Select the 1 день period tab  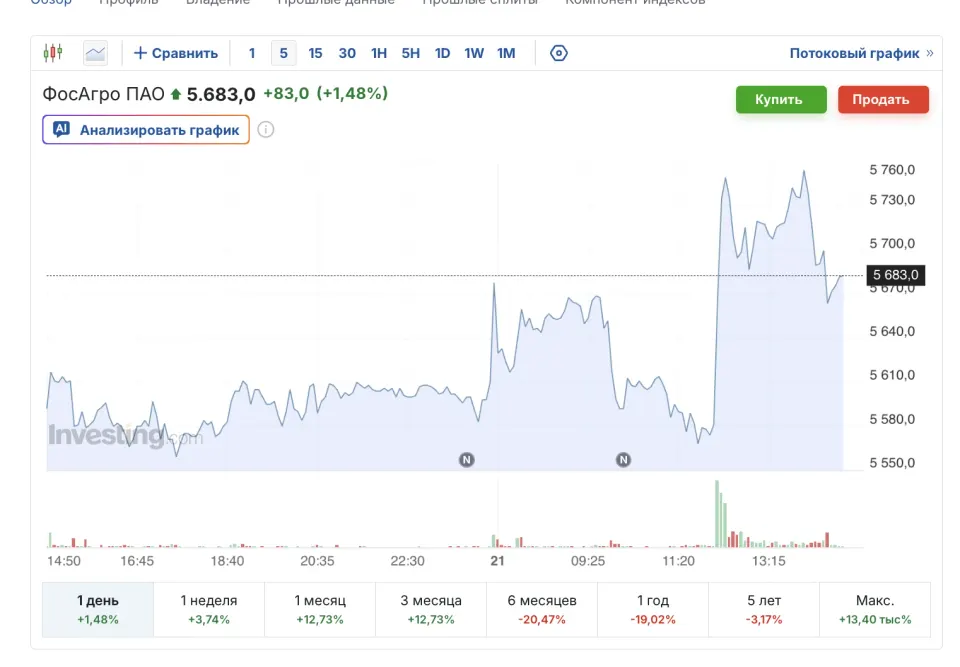point(98,609)
